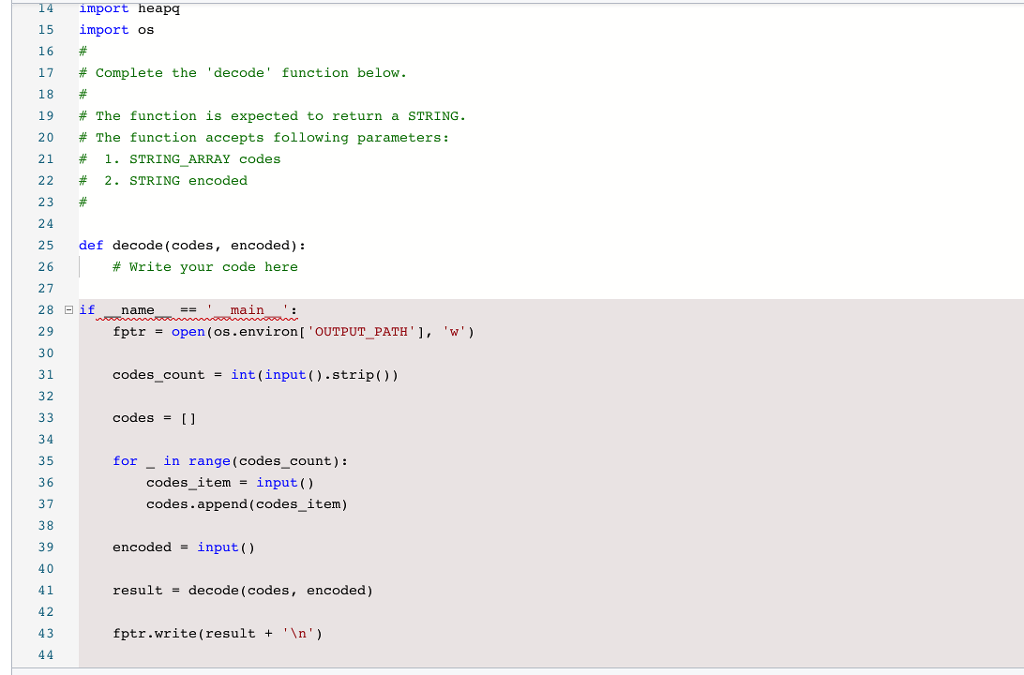The image size is (1024, 675).
Task: Click line number 26 in the gutter
Action: tap(46, 267)
